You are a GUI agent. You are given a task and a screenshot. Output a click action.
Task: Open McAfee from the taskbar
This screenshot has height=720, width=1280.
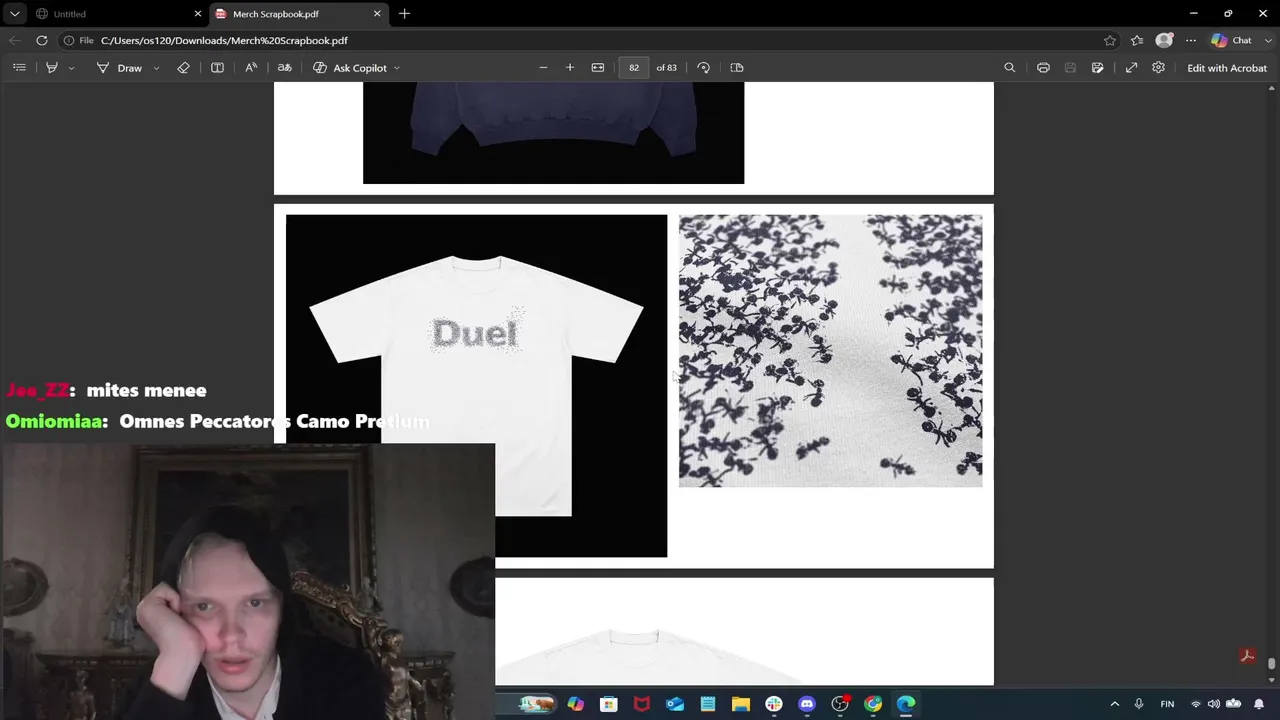641,704
